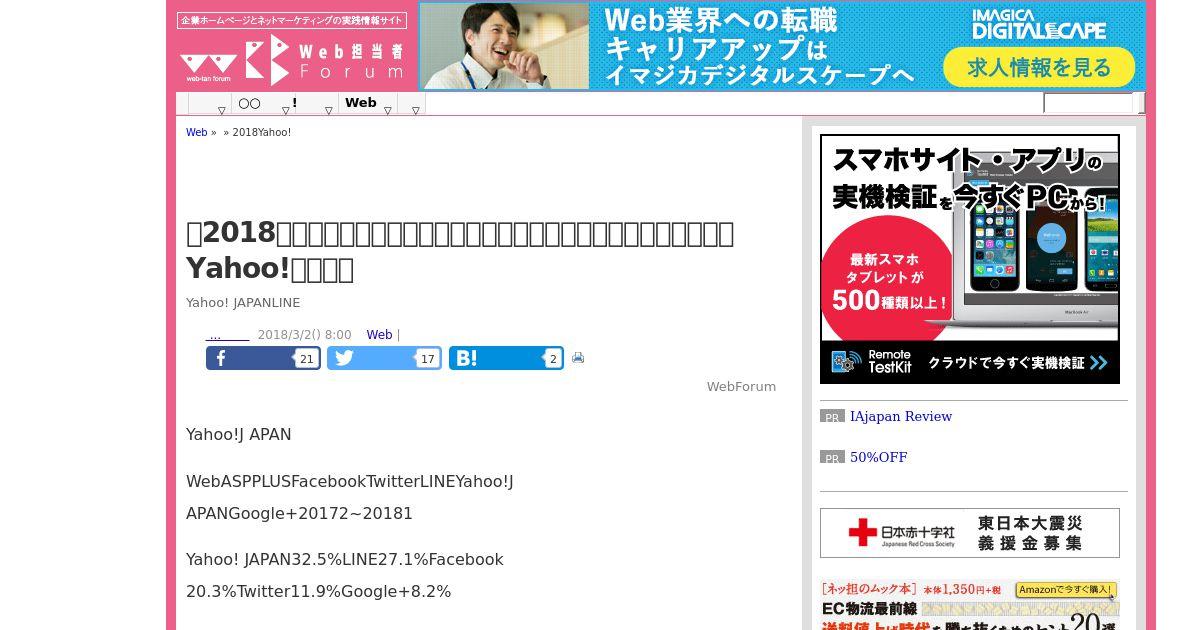Share the article on Facebook

(263, 358)
